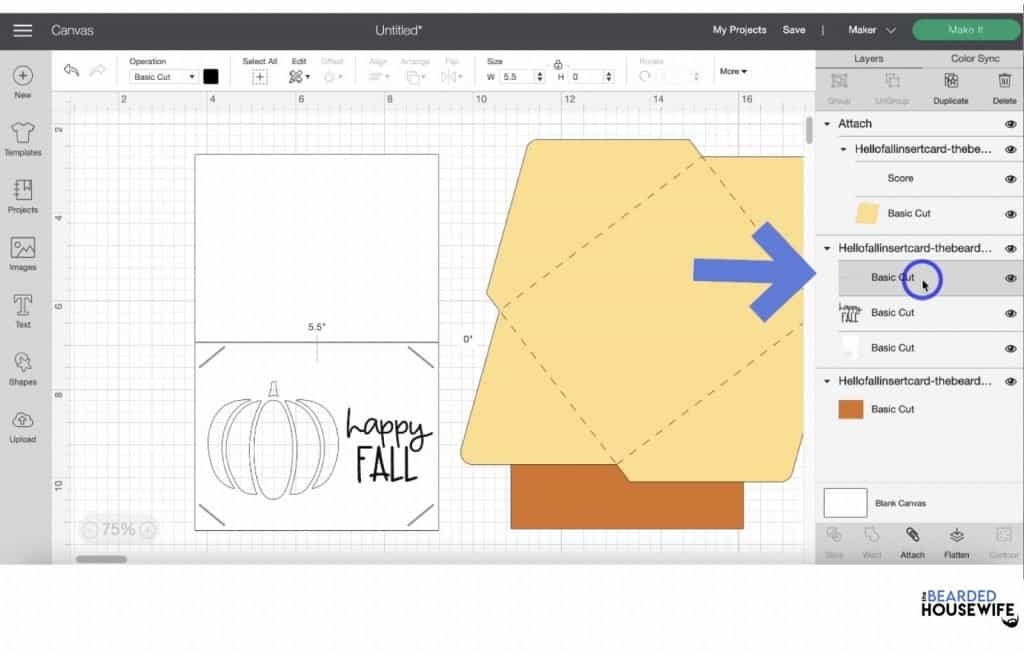Click the green Make It button

[x=966, y=29]
